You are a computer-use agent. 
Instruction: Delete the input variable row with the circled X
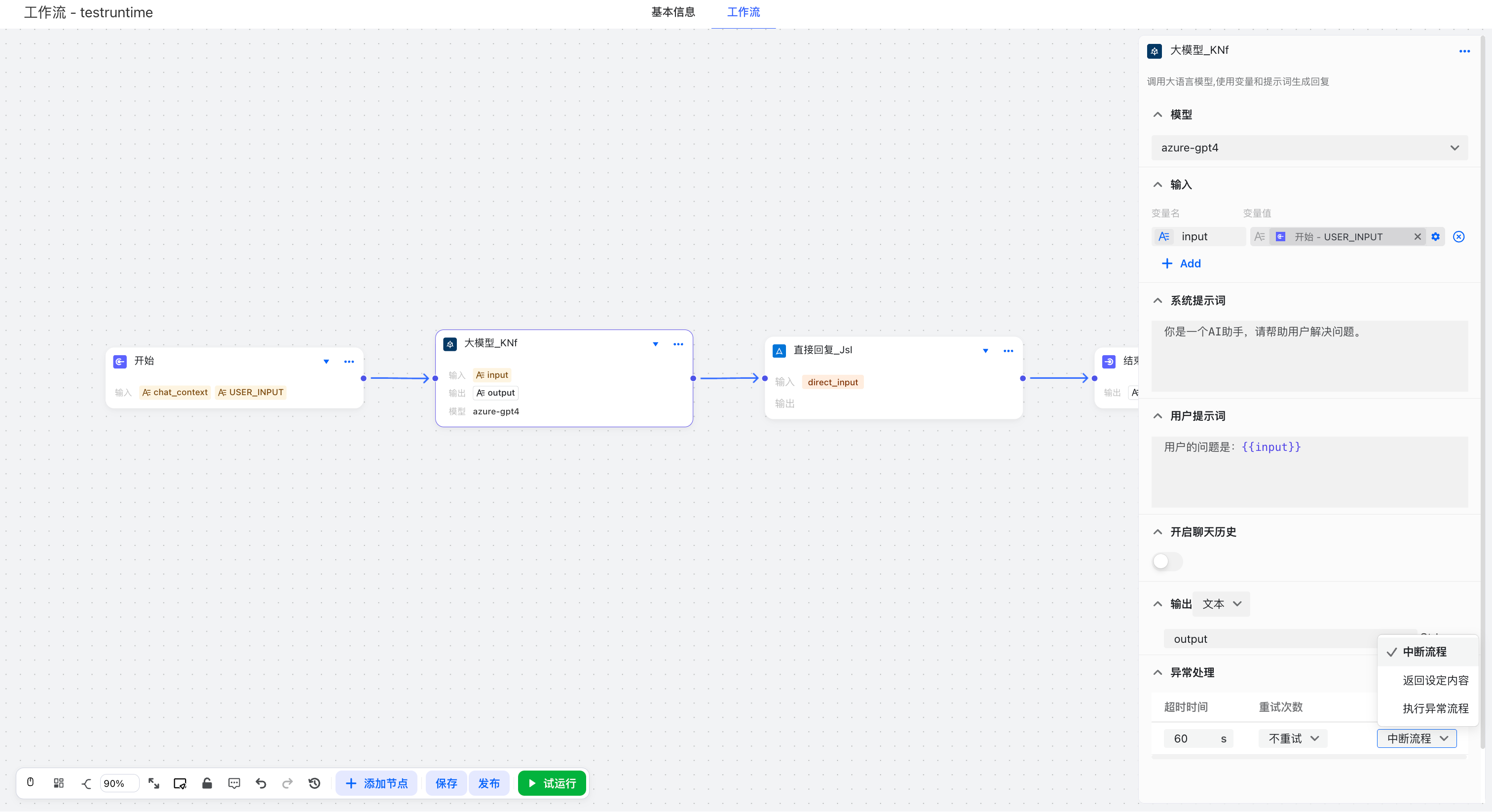point(1458,236)
